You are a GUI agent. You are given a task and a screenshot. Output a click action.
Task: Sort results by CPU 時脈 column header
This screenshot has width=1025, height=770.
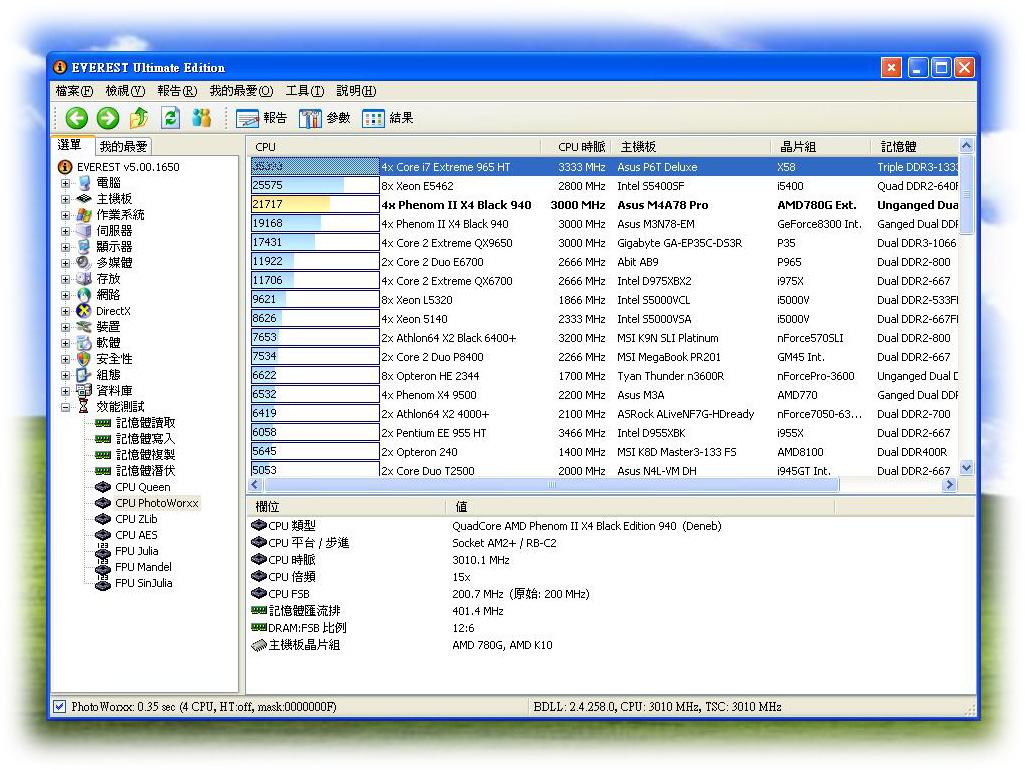point(581,147)
